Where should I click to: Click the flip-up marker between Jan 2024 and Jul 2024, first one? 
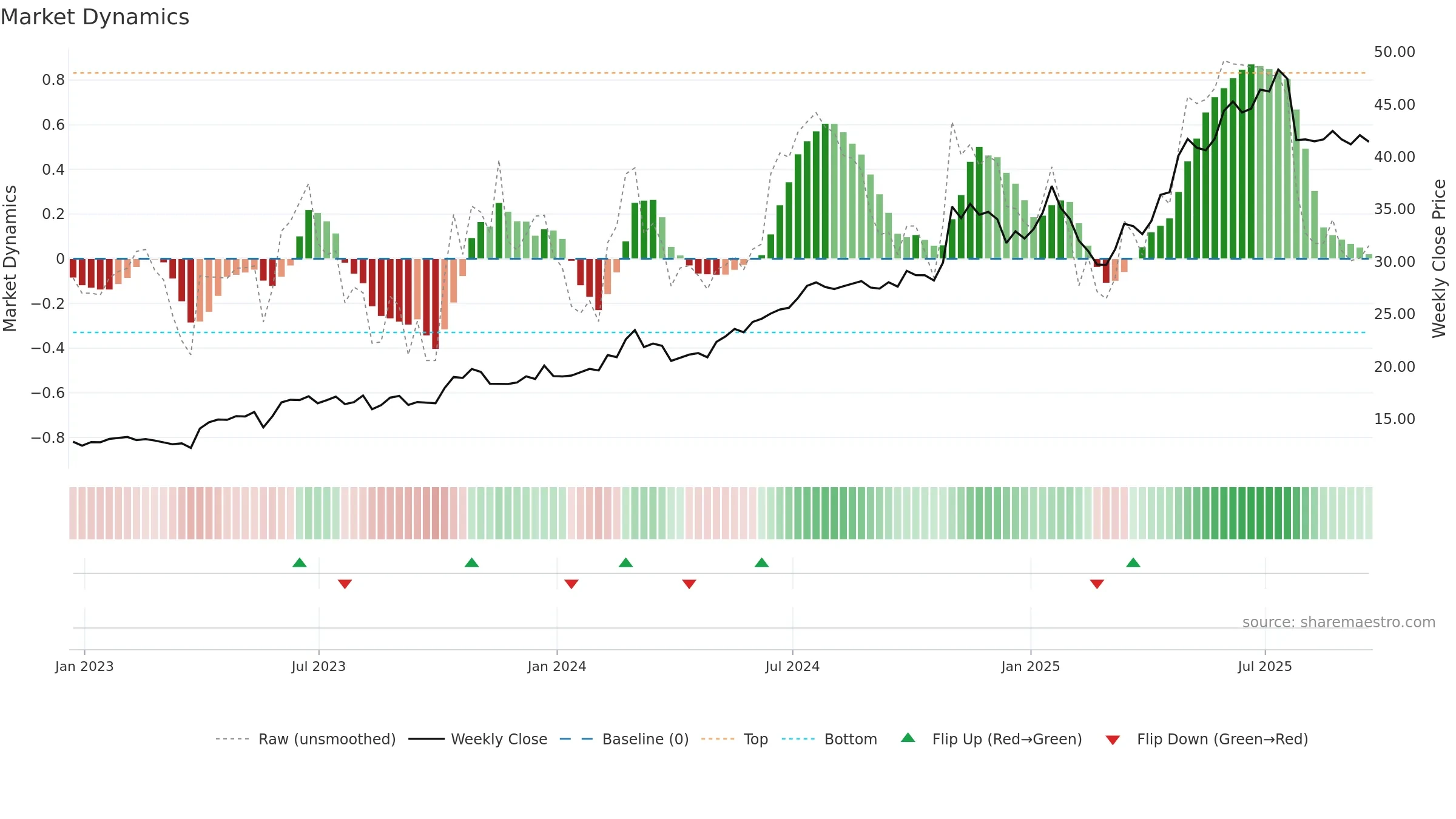[626, 562]
